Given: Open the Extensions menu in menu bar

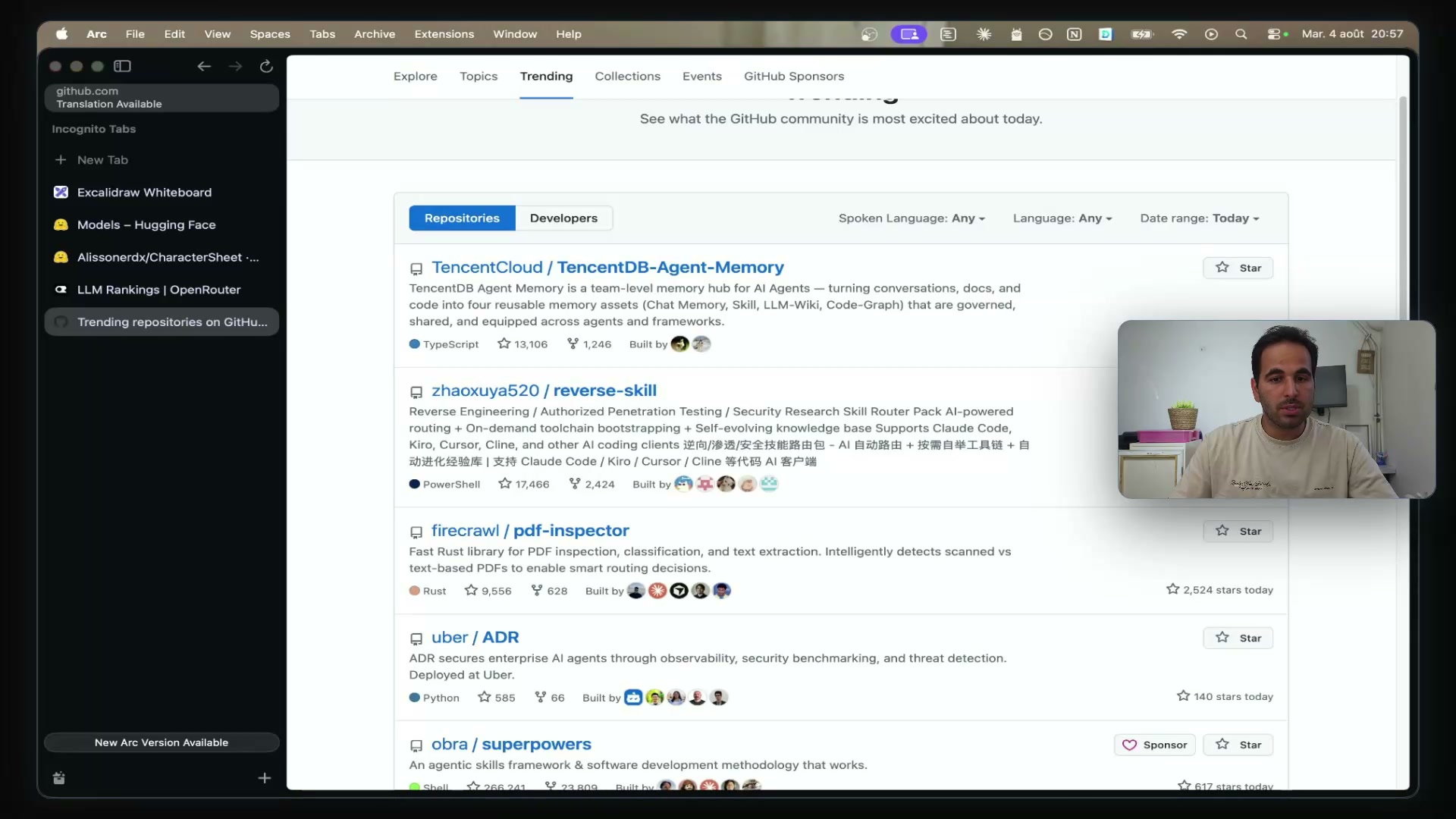Looking at the screenshot, I should pos(444,34).
